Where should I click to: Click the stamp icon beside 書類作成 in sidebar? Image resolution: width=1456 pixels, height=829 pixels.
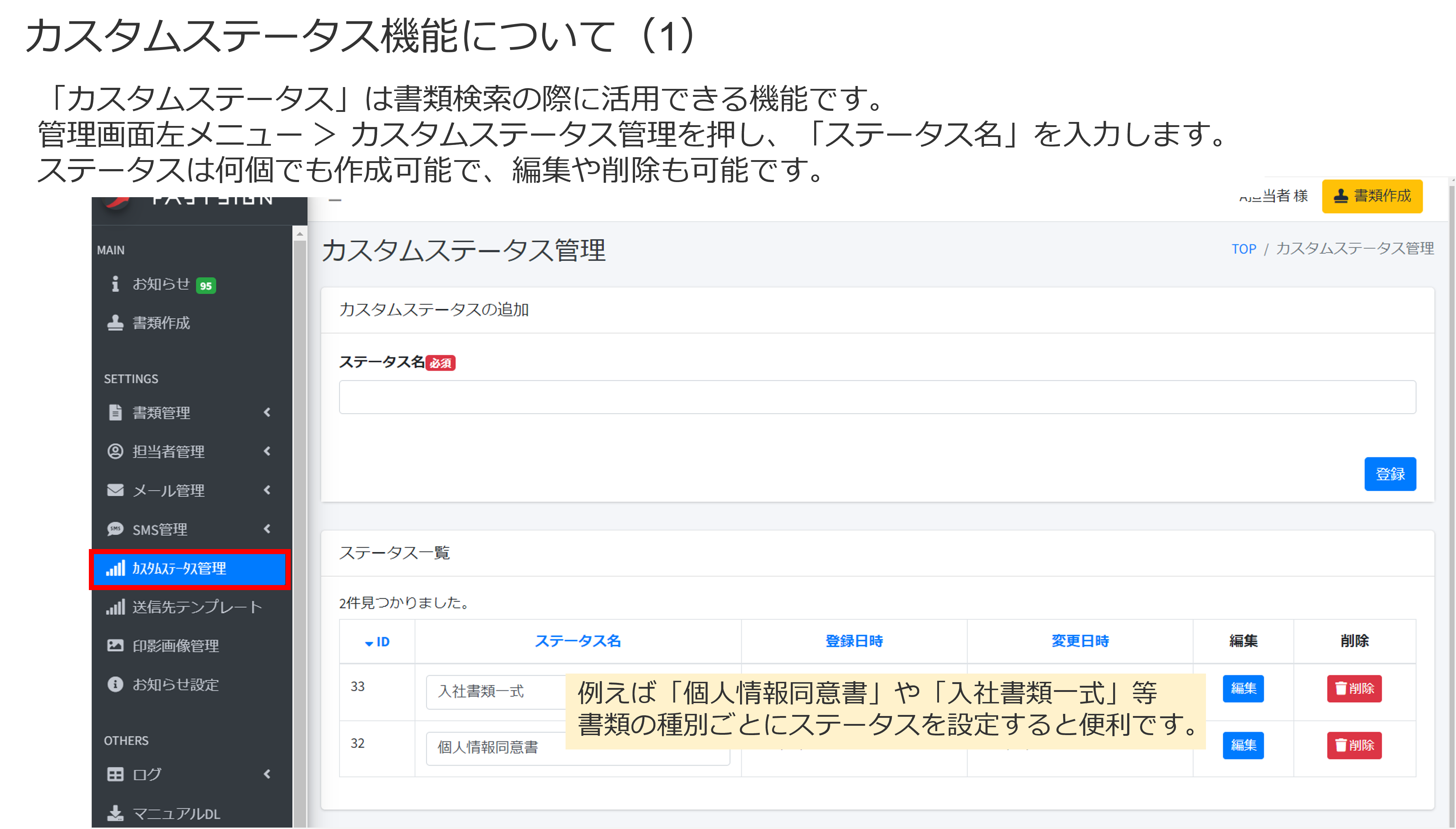tap(115, 322)
